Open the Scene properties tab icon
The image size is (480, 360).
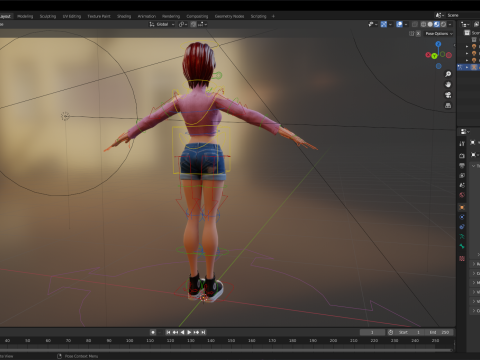(x=462, y=185)
